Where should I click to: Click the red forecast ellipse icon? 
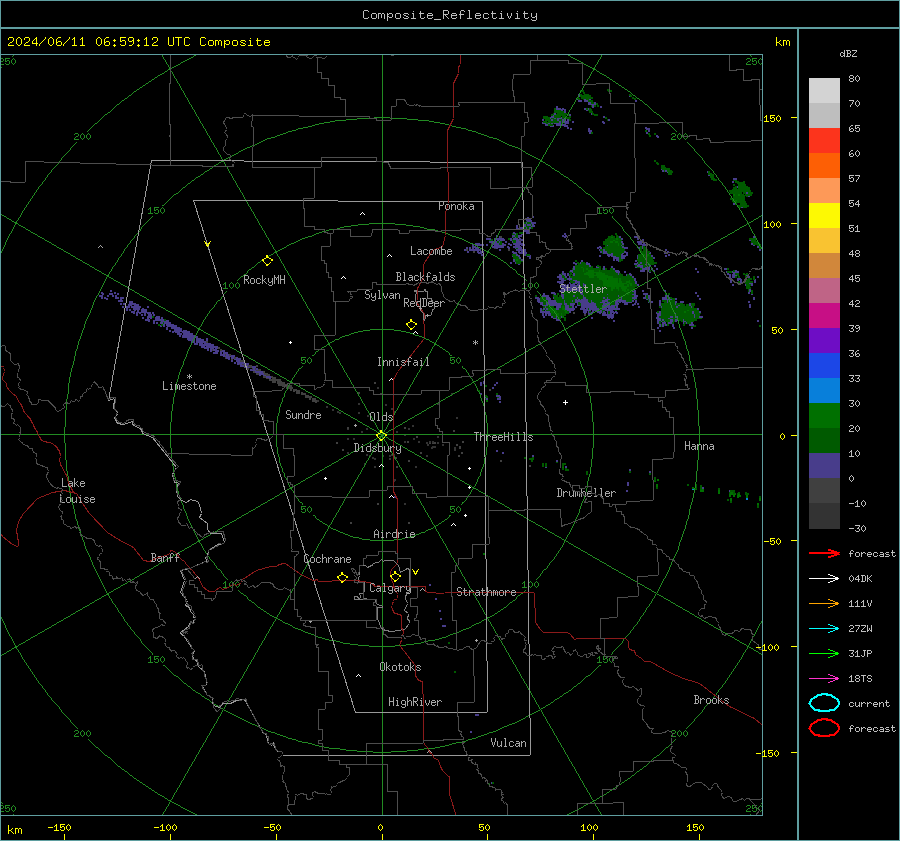pyautogui.click(x=824, y=728)
